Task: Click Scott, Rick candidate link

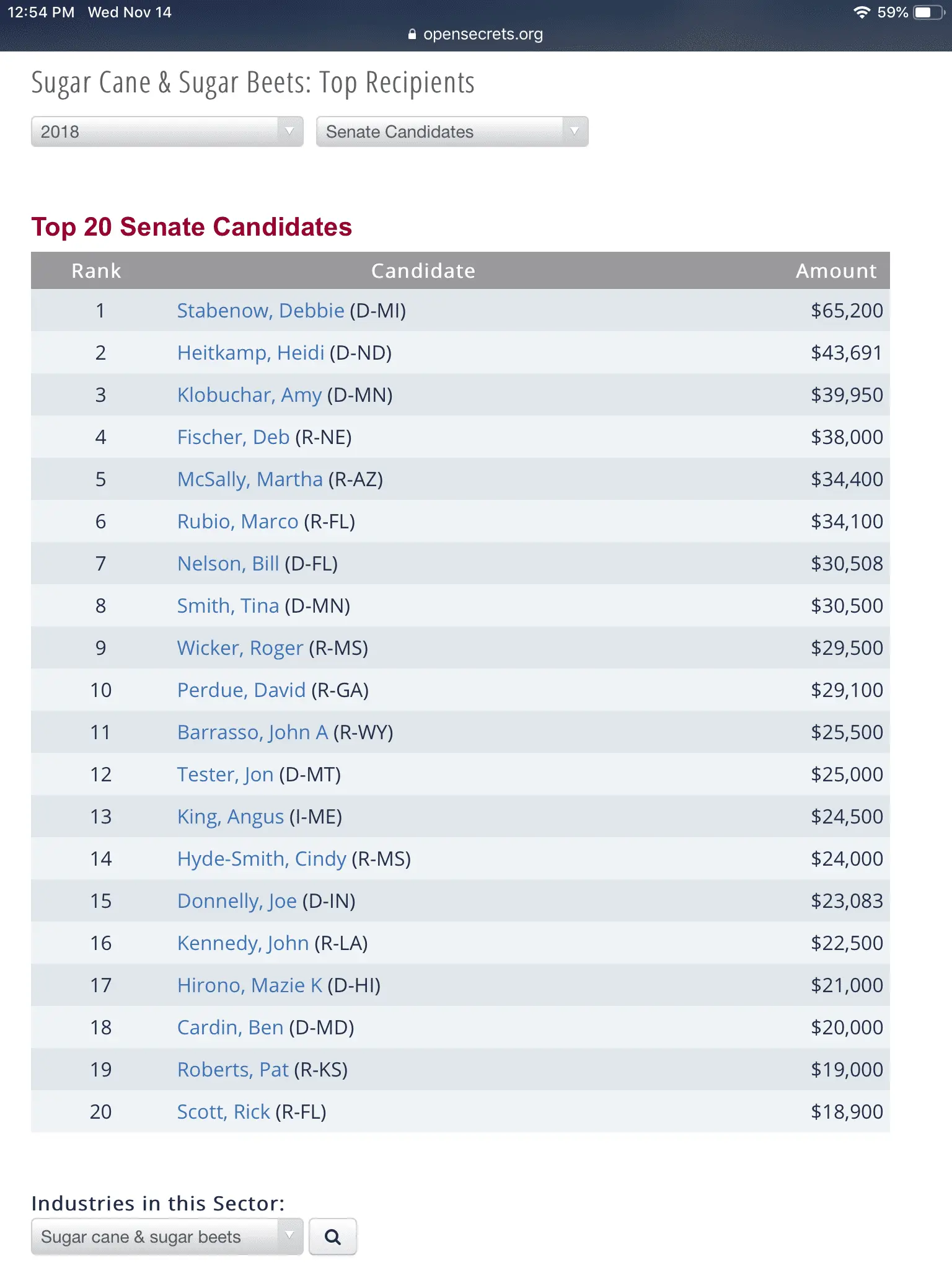Action: pyautogui.click(x=223, y=1112)
